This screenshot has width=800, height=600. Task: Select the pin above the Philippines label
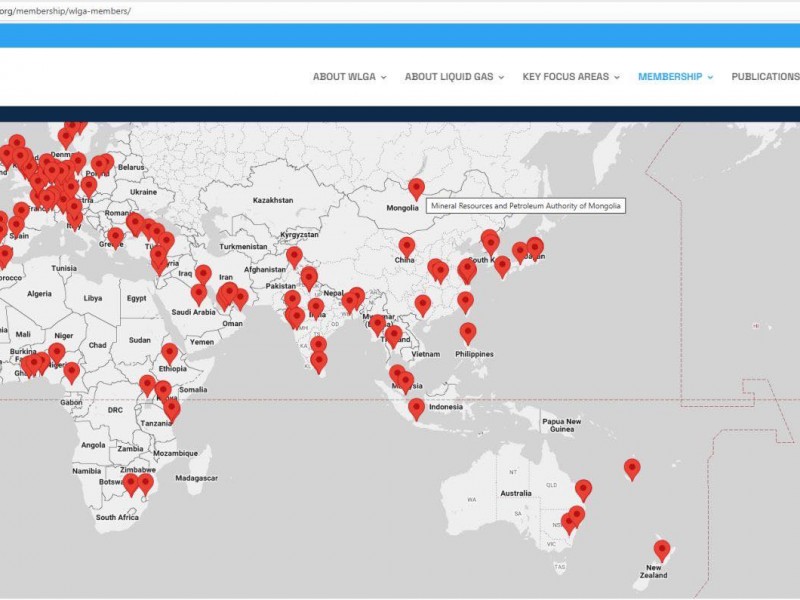(468, 333)
